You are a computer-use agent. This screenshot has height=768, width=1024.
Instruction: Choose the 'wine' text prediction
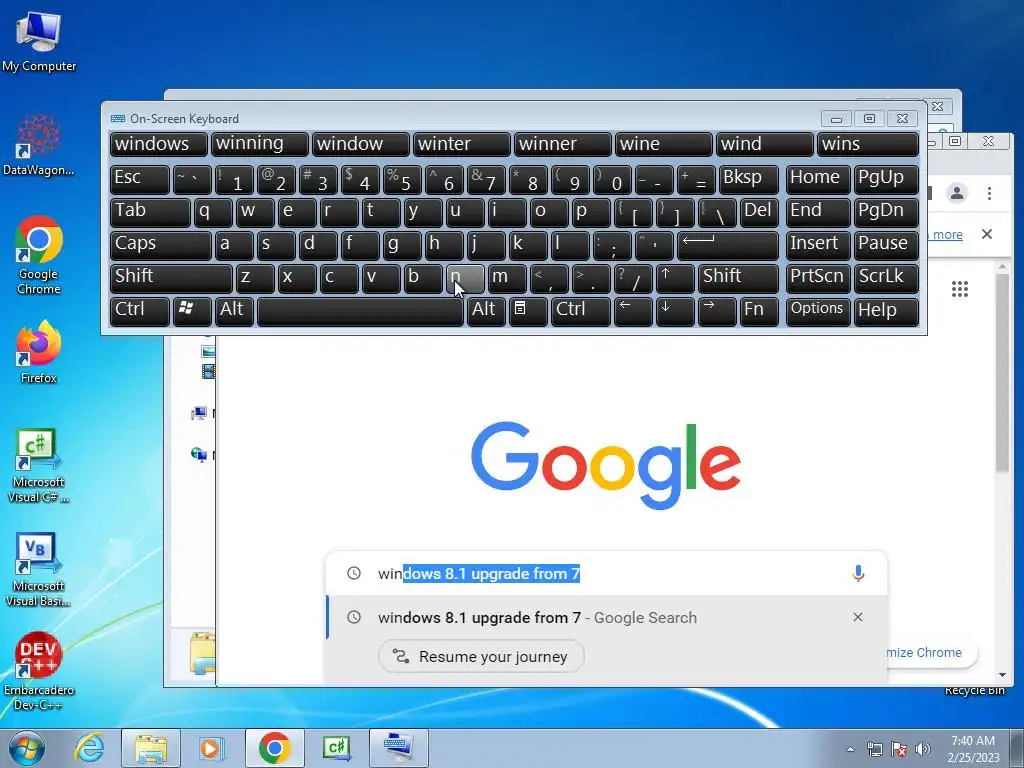(x=663, y=144)
